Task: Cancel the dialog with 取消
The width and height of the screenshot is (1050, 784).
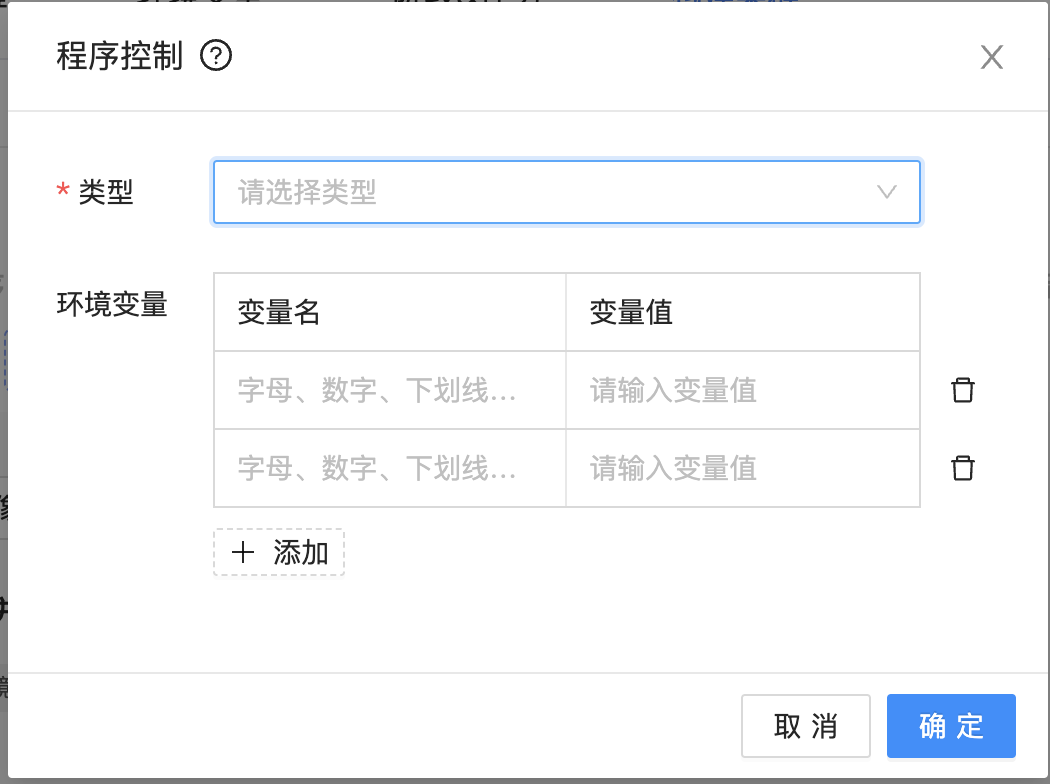Action: coord(806,726)
